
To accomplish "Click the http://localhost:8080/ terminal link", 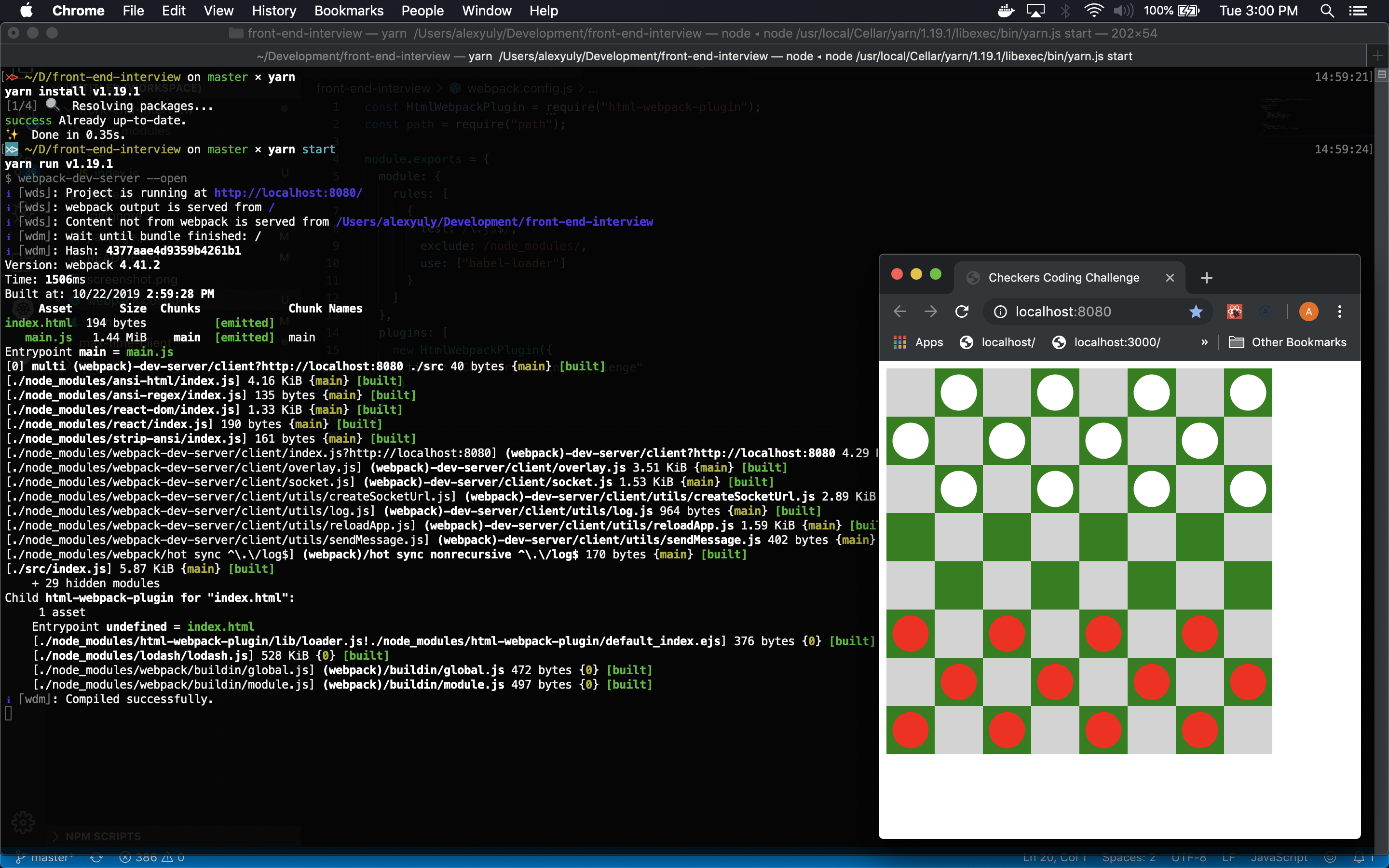I will 288,193.
